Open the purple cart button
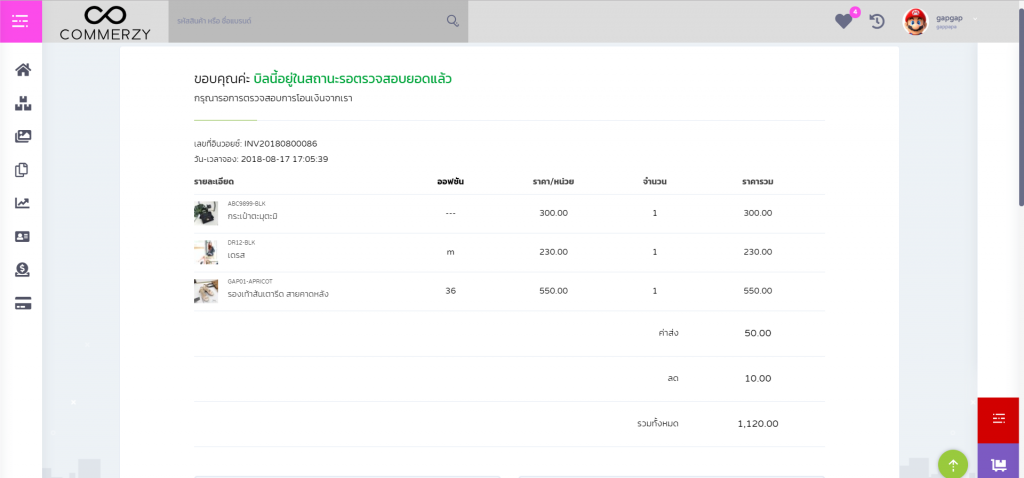 998,461
